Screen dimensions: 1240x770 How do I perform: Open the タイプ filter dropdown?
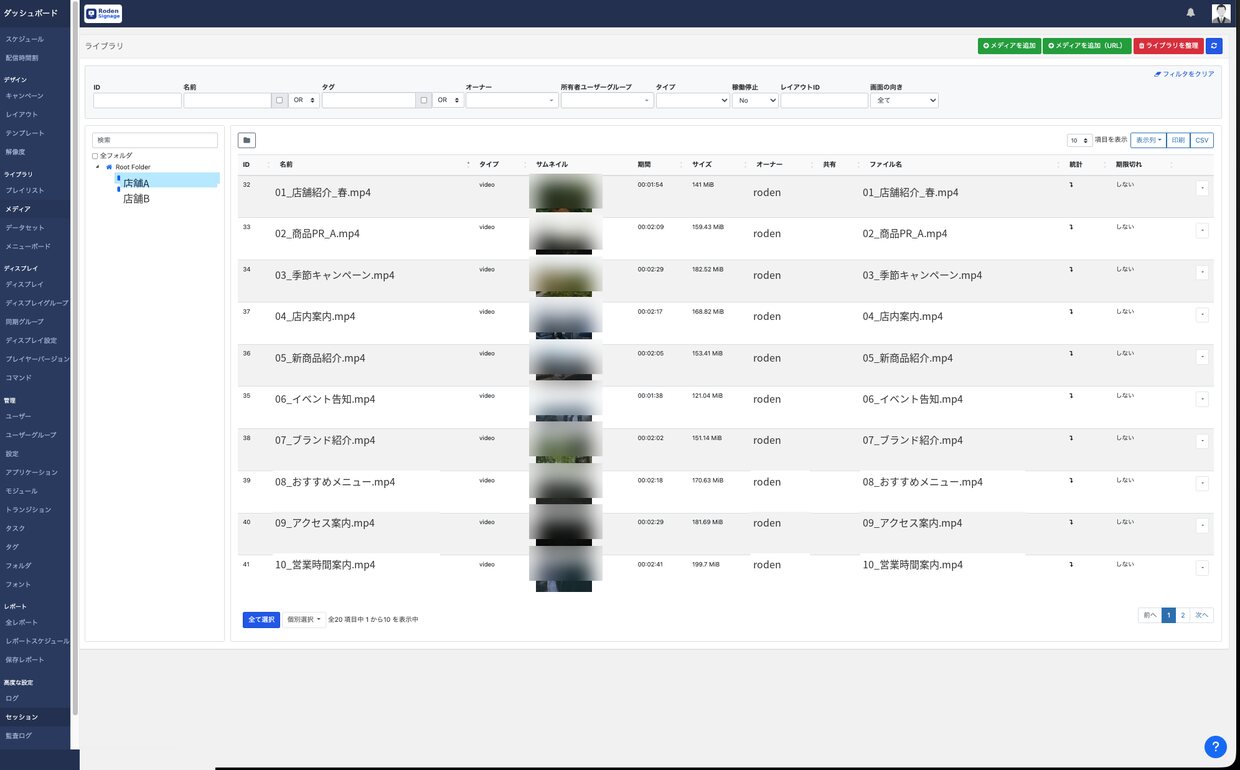(693, 100)
